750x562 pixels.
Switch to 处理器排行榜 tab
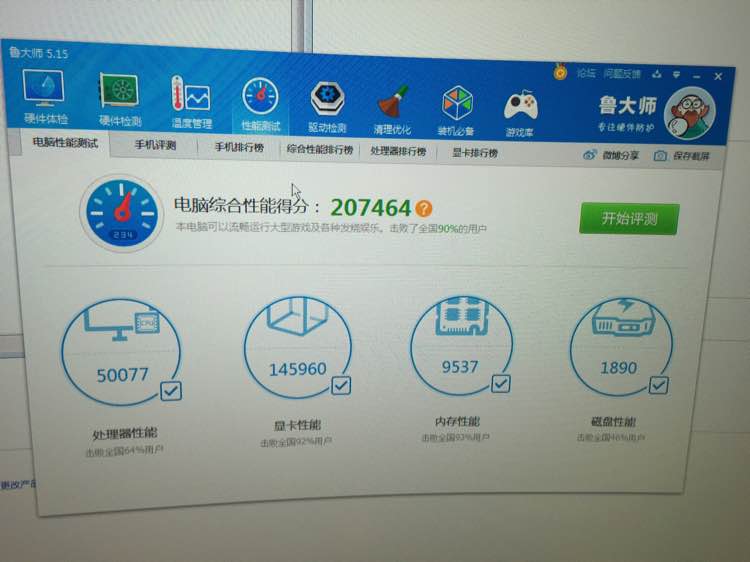[x=398, y=152]
